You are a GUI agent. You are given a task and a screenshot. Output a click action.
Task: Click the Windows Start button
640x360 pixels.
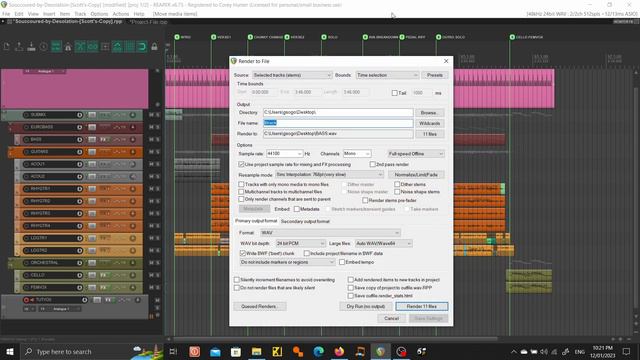pos(10,351)
